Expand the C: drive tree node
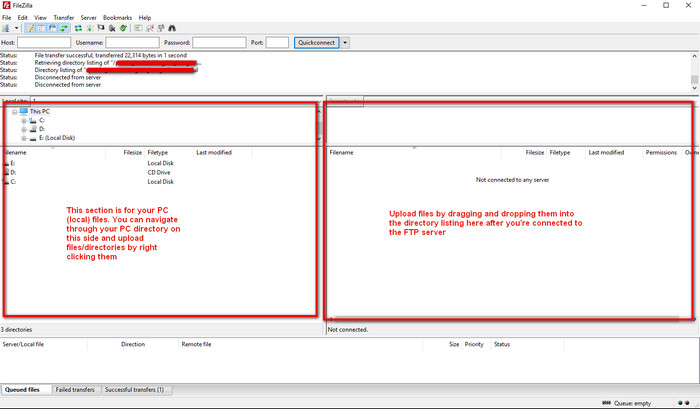Viewport: 700px width, 409px height. [24, 121]
